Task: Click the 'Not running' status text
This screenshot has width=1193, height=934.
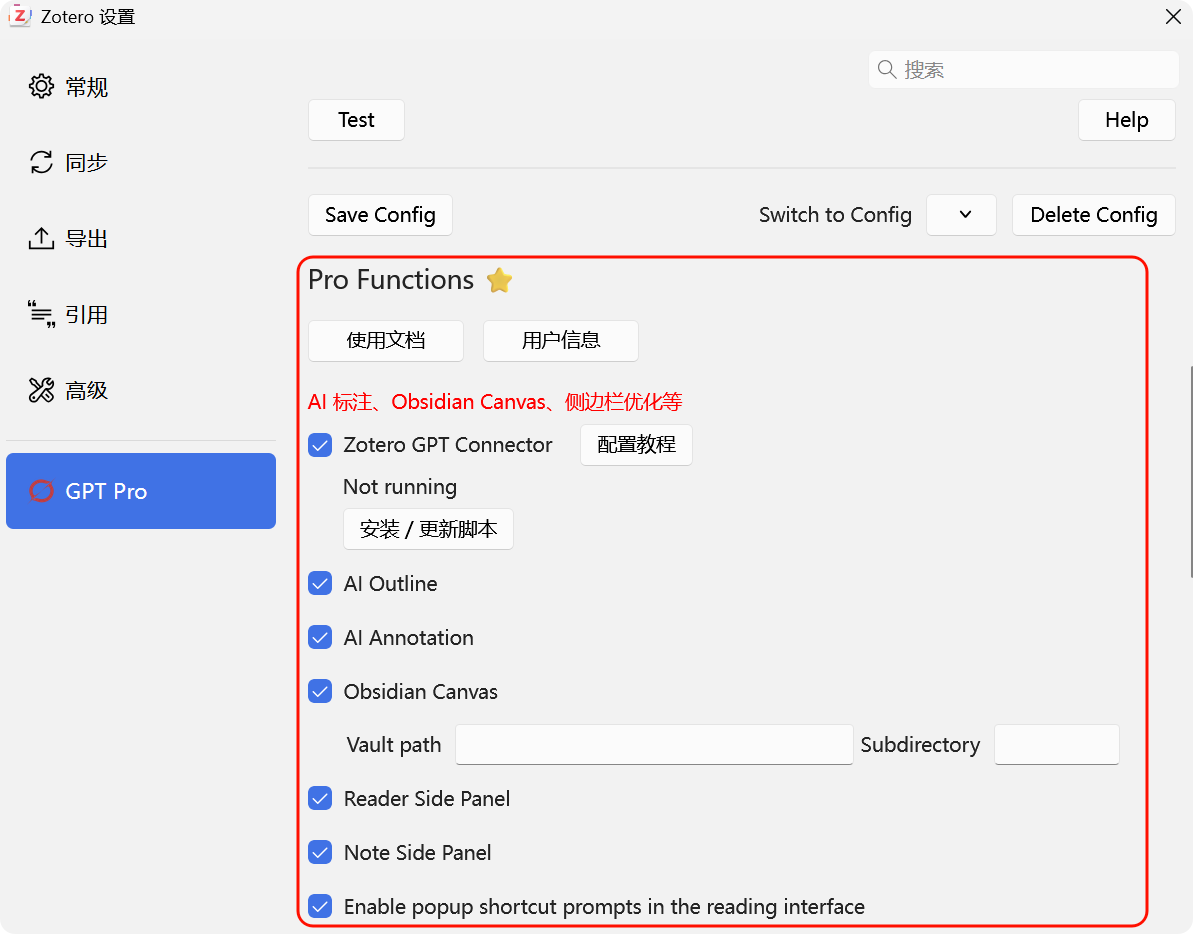Action: tap(400, 487)
